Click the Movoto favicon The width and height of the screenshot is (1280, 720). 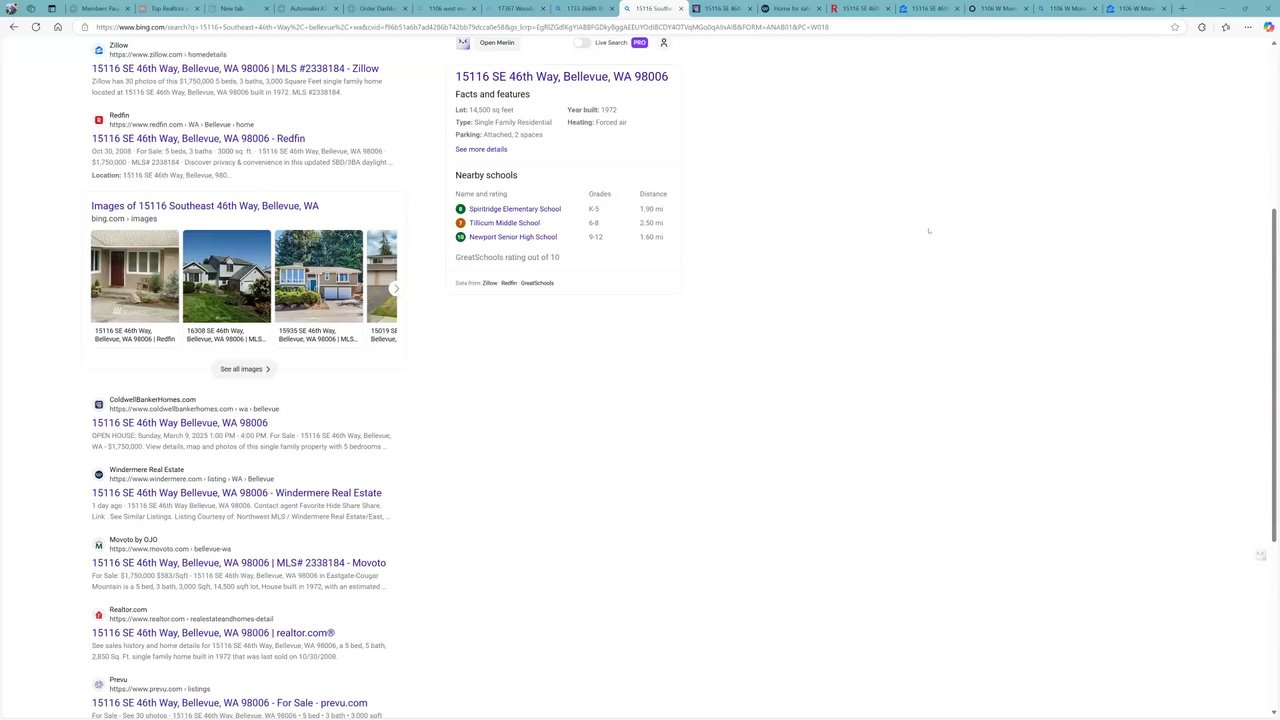click(x=98, y=544)
